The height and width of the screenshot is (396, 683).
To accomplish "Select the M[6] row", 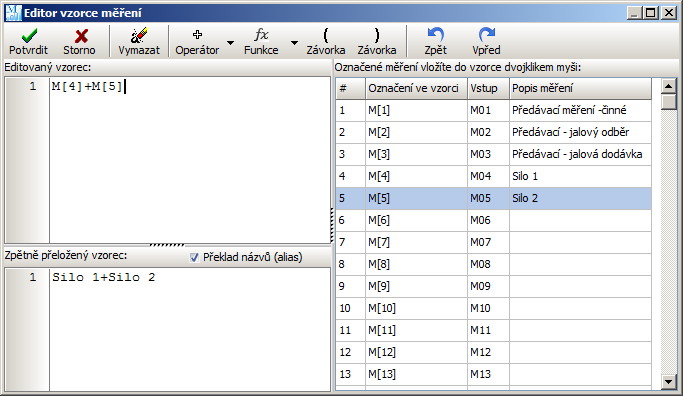I will pos(494,220).
